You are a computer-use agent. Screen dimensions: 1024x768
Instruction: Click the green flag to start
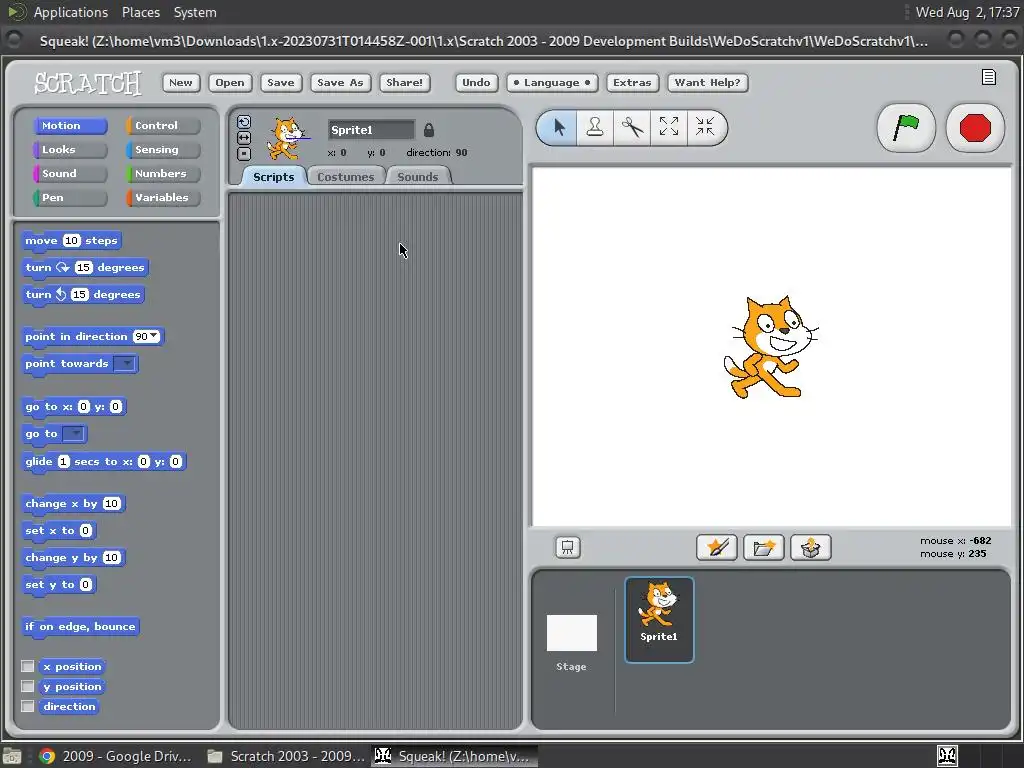(906, 128)
